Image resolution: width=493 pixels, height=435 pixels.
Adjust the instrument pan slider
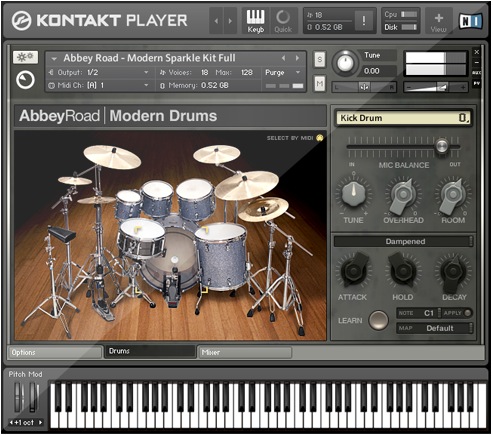pos(364,87)
